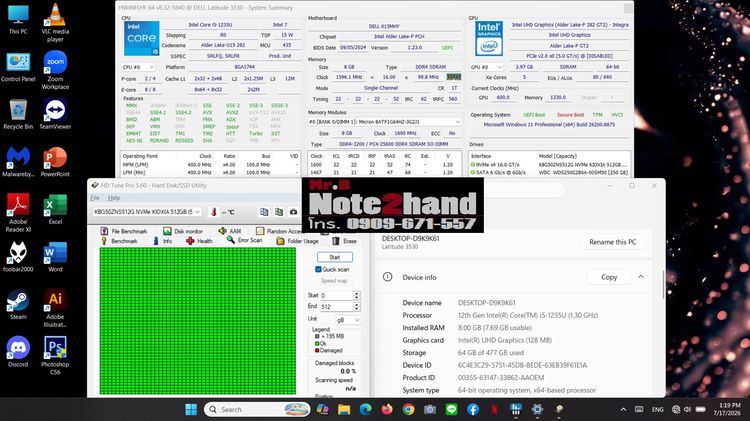Switch to Disk monitor tab
The height and width of the screenshot is (421, 750).
click(183, 231)
